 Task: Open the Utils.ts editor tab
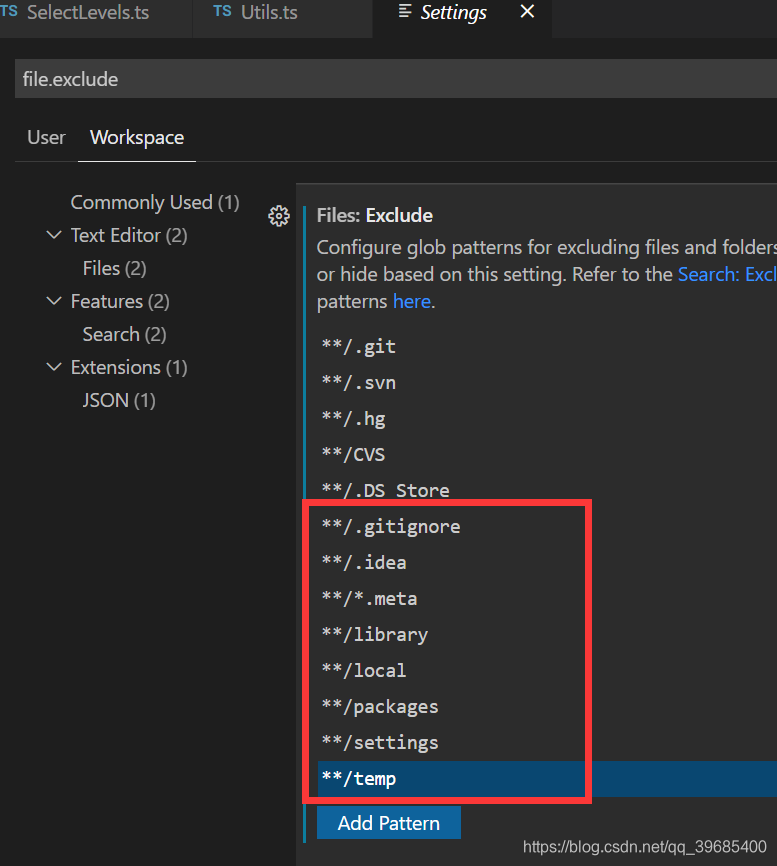coord(268,13)
